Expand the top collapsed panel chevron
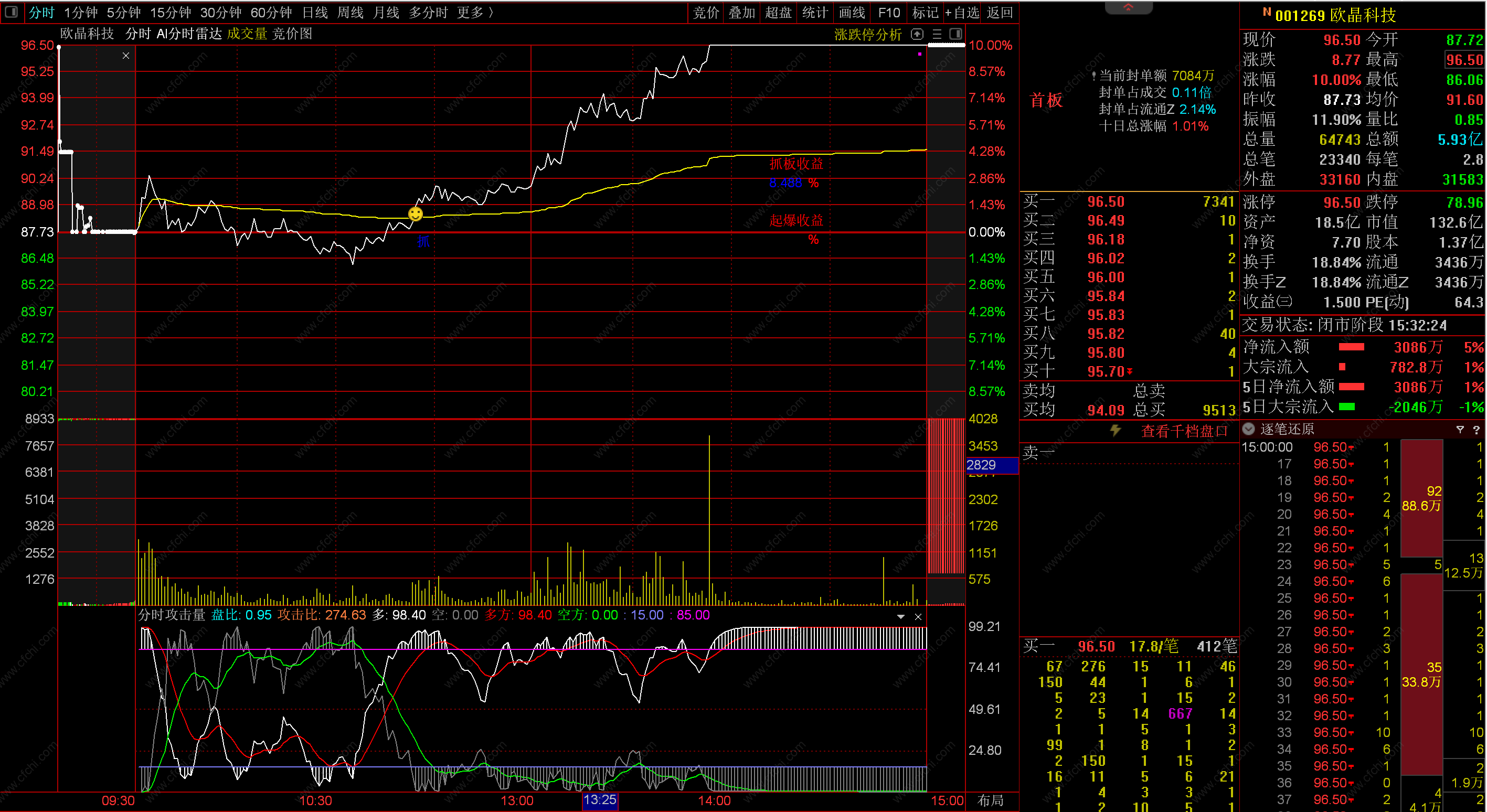This screenshot has height=812, width=1487. coord(1129,7)
